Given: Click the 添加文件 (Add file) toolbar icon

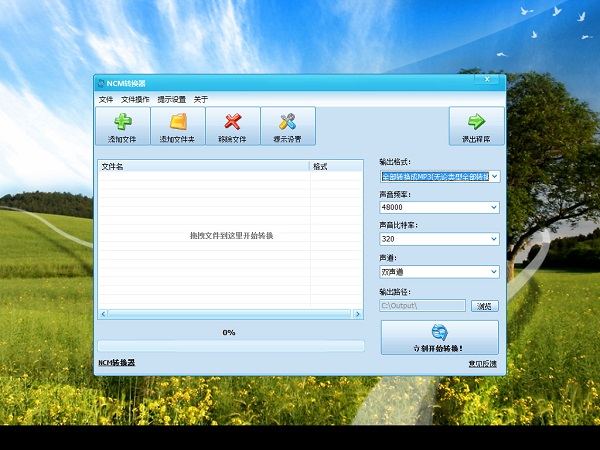Looking at the screenshot, I should point(122,126).
